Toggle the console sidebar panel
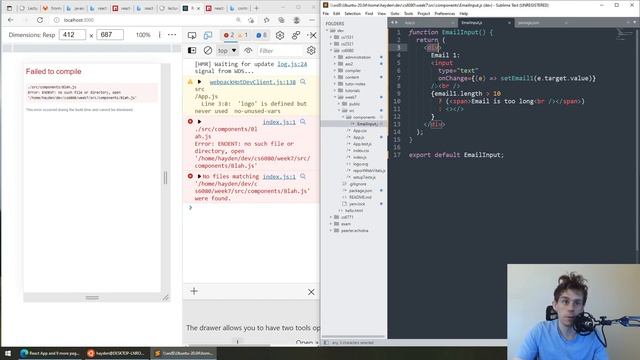The image size is (640, 360). point(192,51)
